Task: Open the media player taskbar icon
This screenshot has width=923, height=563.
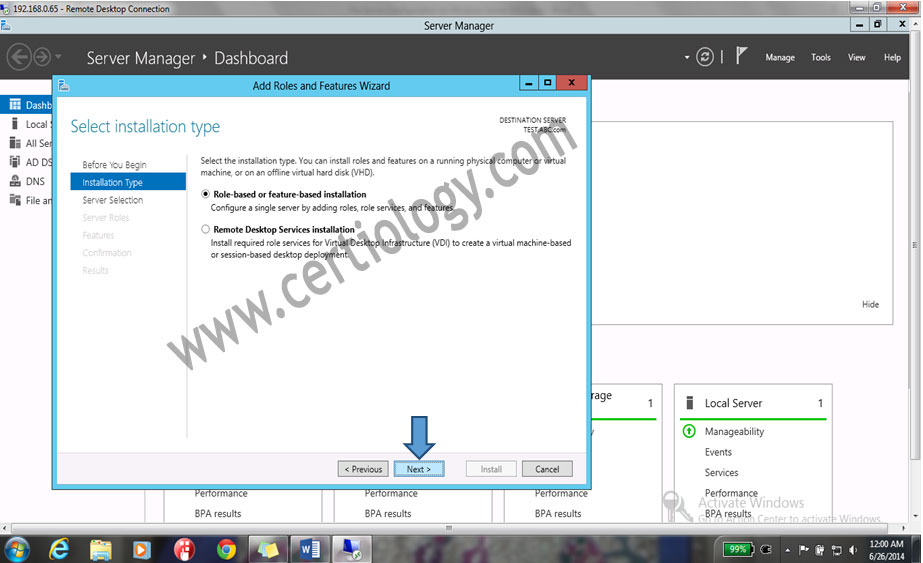Action: tap(141, 550)
